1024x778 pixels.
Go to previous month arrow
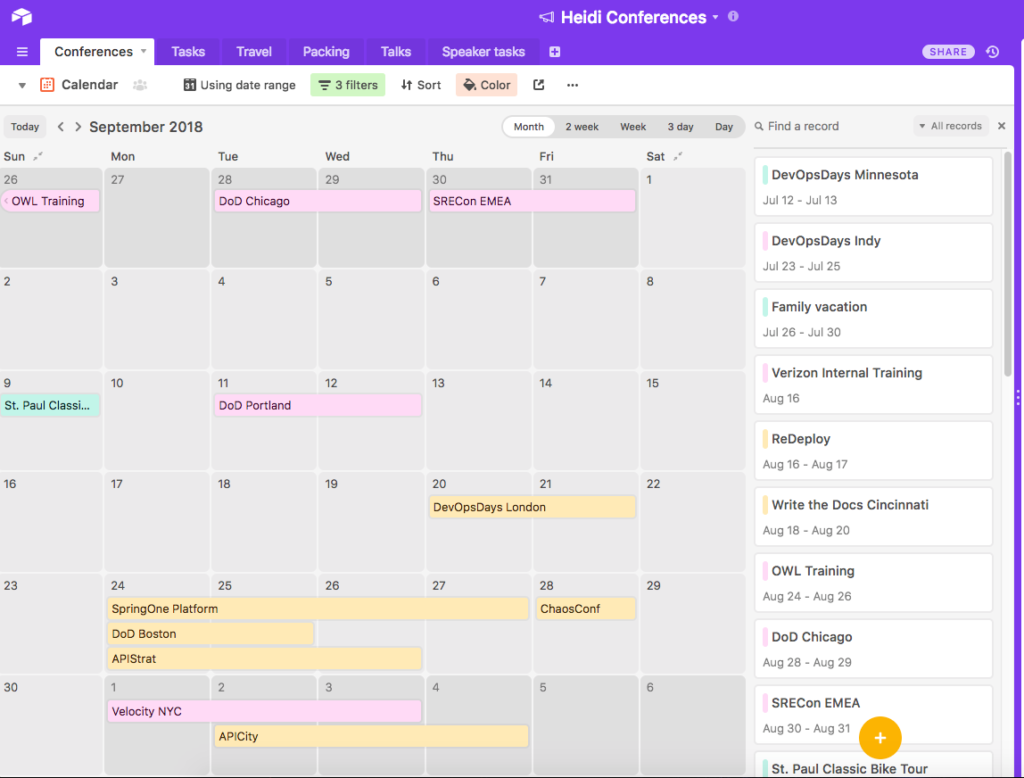61,127
